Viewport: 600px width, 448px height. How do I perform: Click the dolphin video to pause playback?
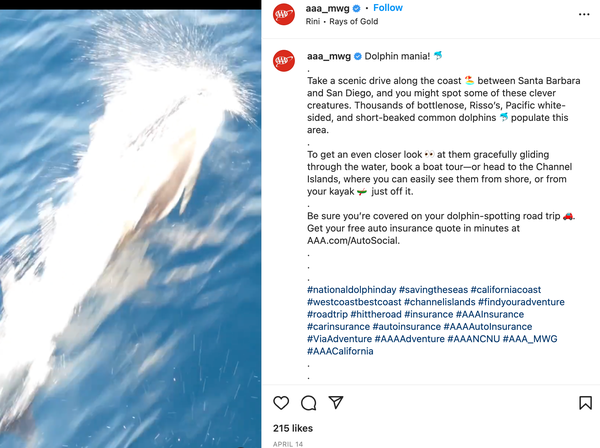(130, 228)
